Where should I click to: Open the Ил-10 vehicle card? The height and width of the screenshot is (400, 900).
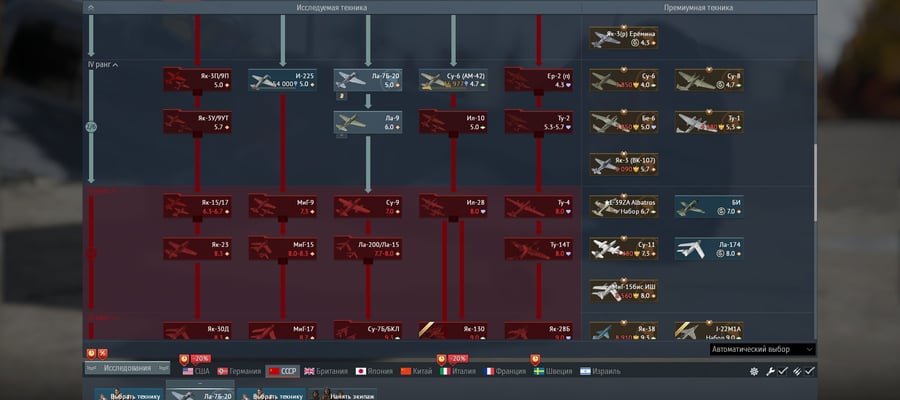pyautogui.click(x=453, y=122)
